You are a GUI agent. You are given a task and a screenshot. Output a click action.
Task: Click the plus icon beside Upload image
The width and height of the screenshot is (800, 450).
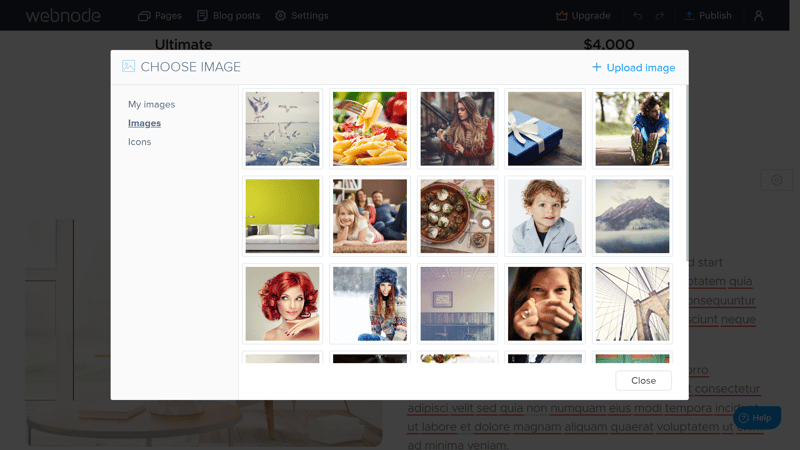point(596,67)
